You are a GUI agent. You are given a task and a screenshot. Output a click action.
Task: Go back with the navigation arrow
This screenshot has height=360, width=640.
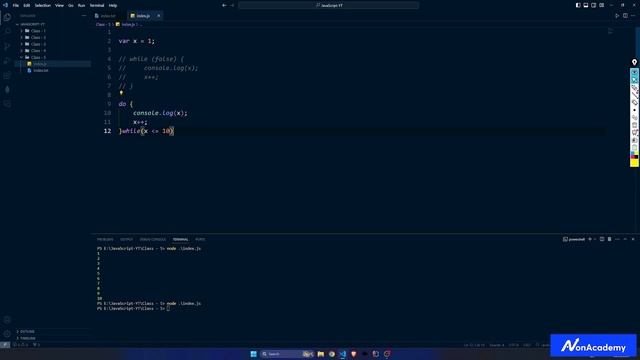coord(224,5)
